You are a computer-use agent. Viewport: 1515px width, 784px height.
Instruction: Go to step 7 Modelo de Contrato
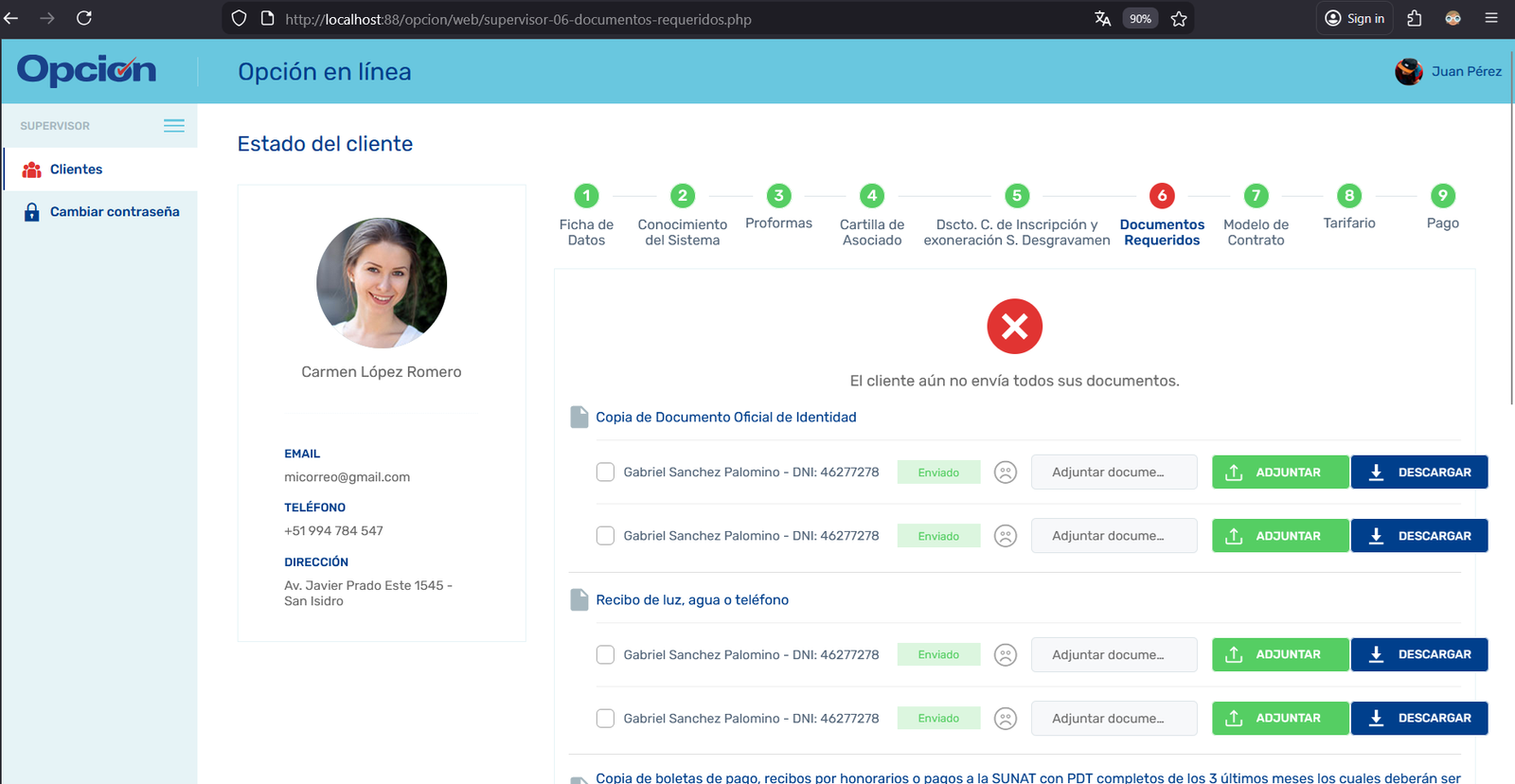click(x=1256, y=215)
